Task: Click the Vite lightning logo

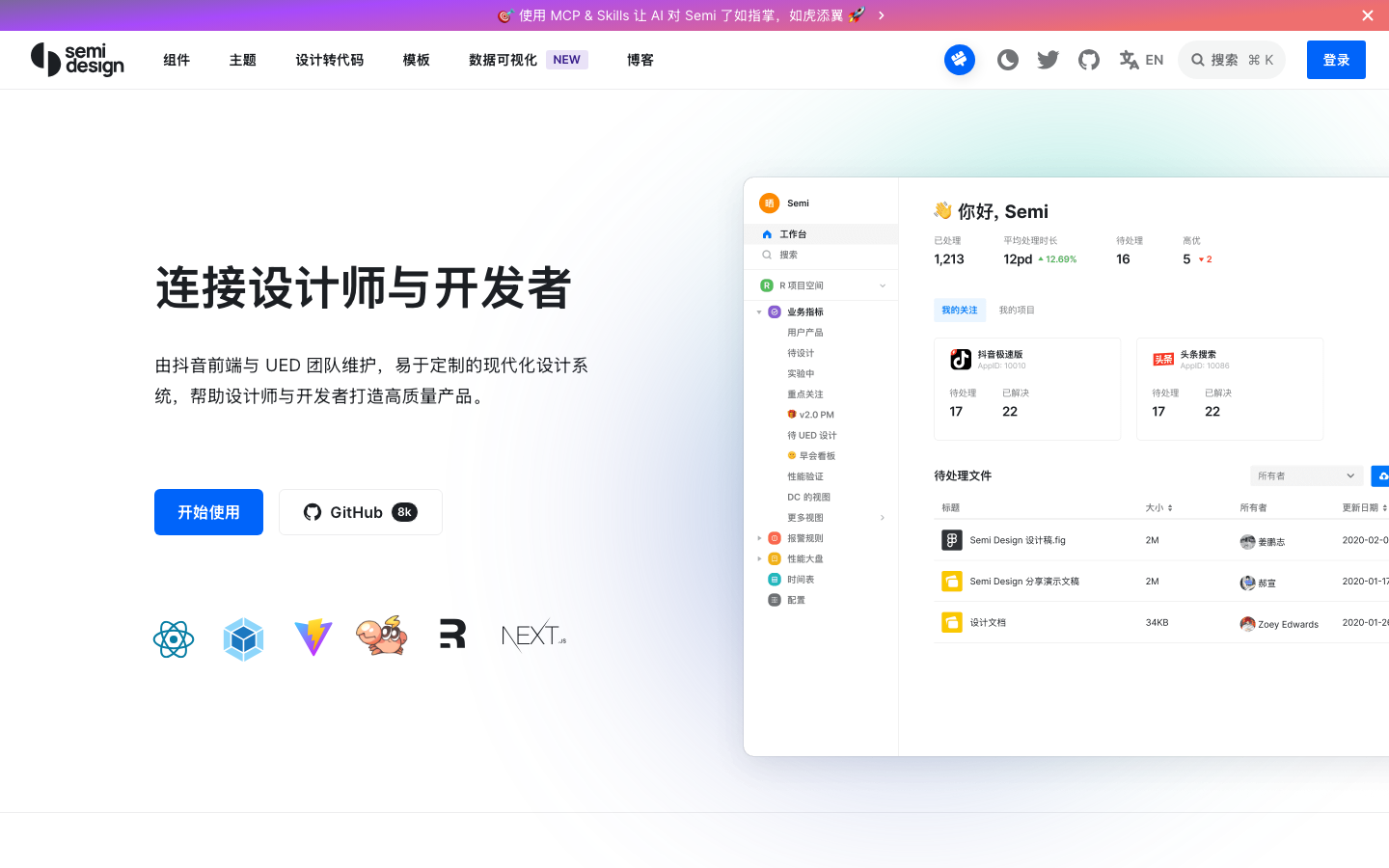Action: pos(313,637)
